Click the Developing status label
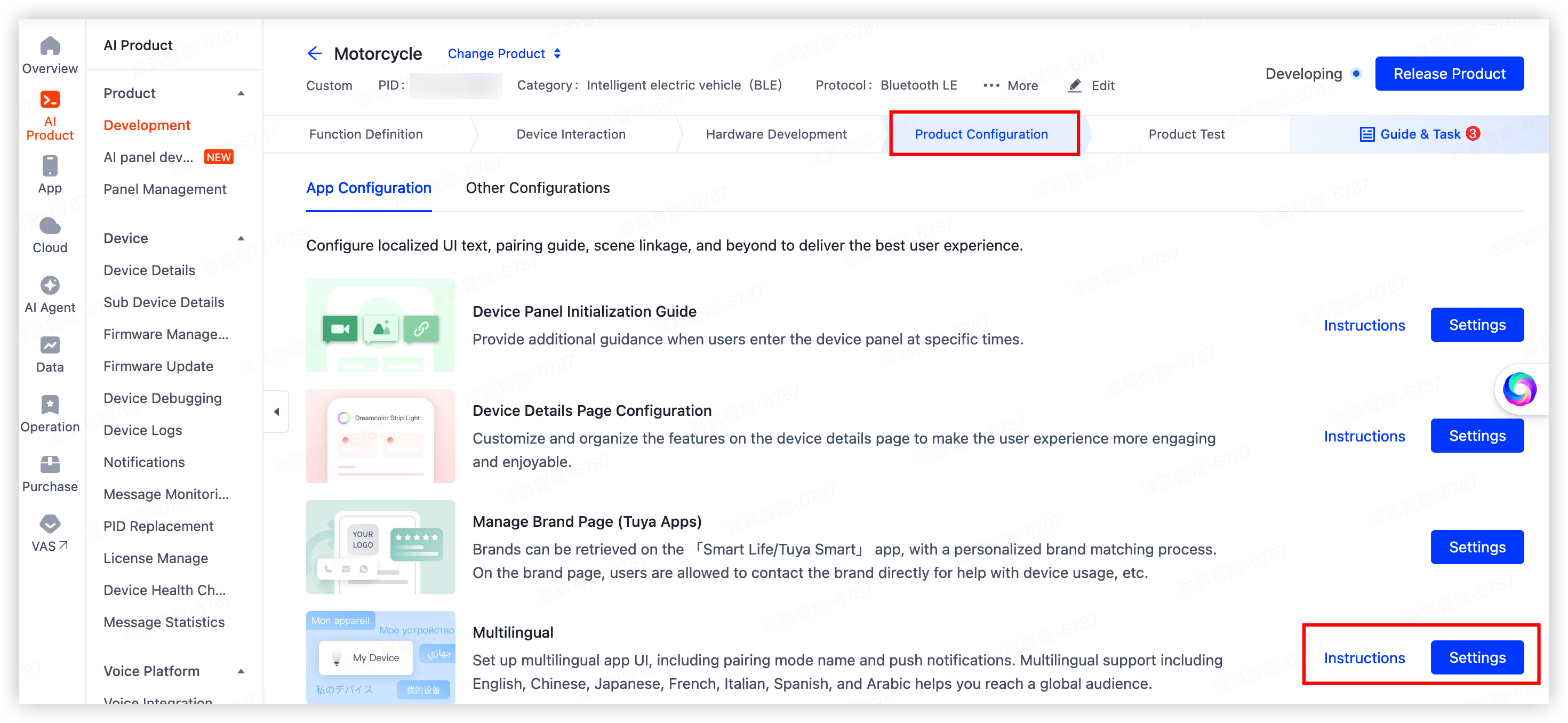This screenshot has height=723, width=1568. coord(1303,74)
